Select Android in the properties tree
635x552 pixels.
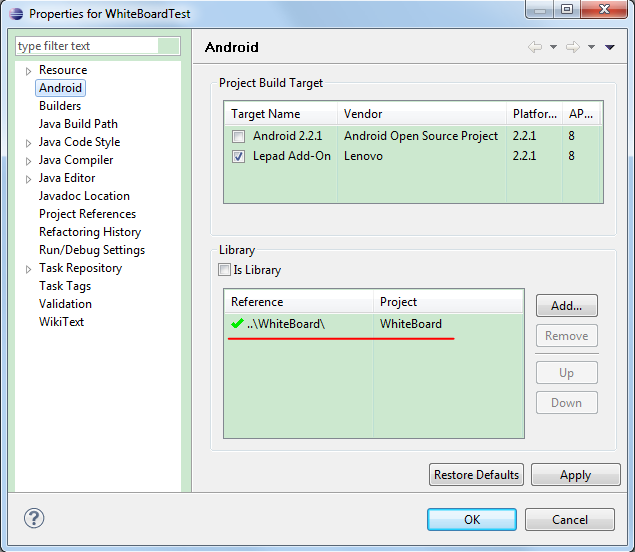60,88
